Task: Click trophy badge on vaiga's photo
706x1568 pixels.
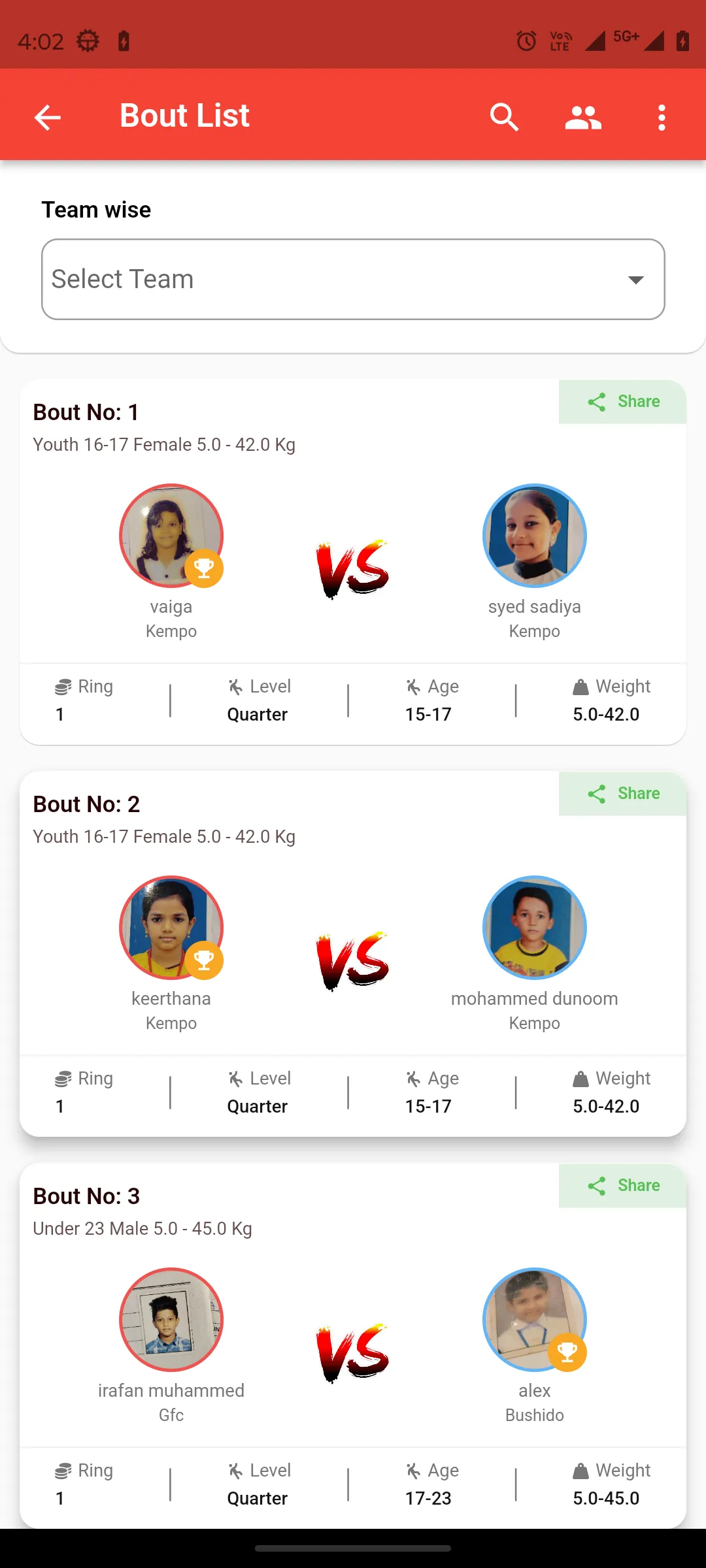Action: [204, 568]
